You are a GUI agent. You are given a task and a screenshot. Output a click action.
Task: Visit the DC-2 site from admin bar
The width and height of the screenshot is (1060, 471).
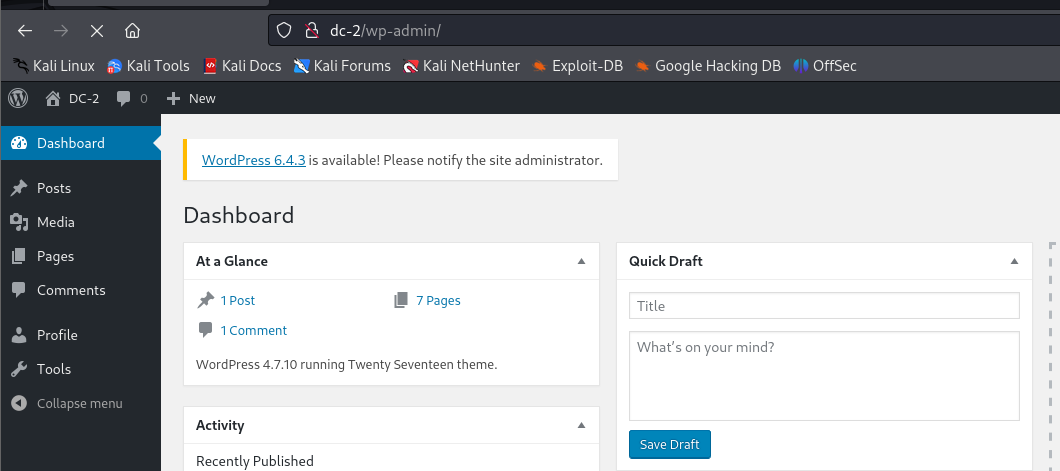72,99
